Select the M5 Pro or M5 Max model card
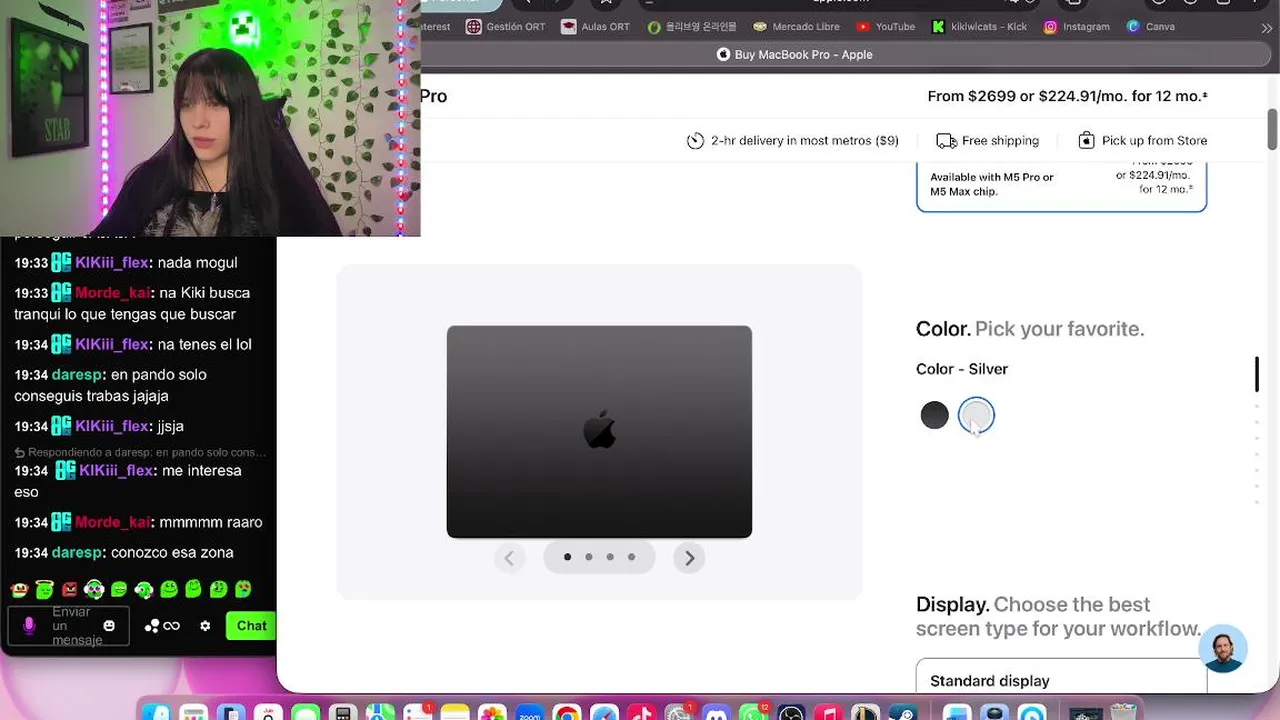Image resolution: width=1280 pixels, height=720 pixels. click(1061, 185)
